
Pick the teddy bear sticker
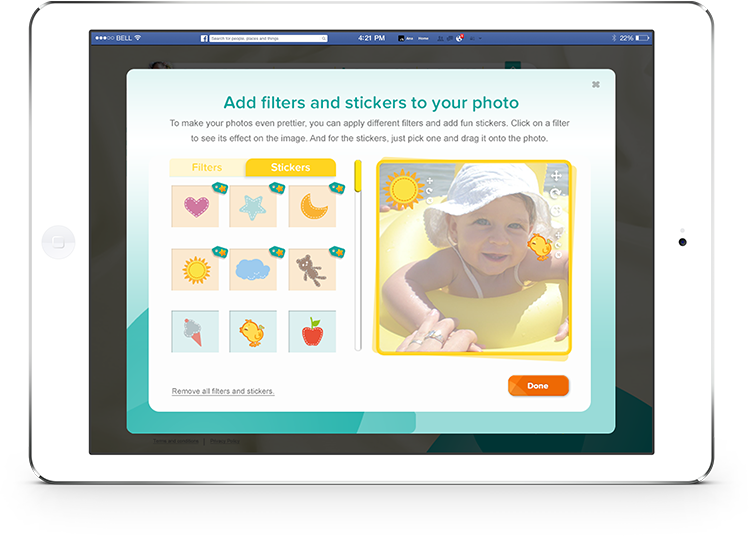coord(312,269)
